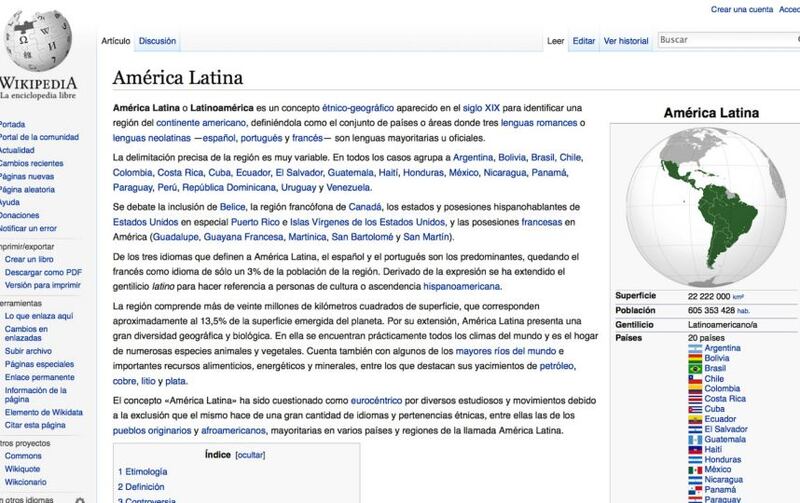This screenshot has width=800, height=503.
Task: Click the Chile flag icon
Action: click(694, 379)
